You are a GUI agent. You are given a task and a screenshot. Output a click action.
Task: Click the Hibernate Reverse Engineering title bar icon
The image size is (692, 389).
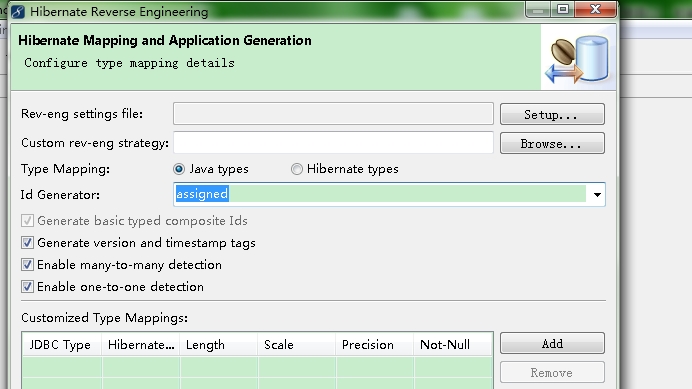[18, 11]
